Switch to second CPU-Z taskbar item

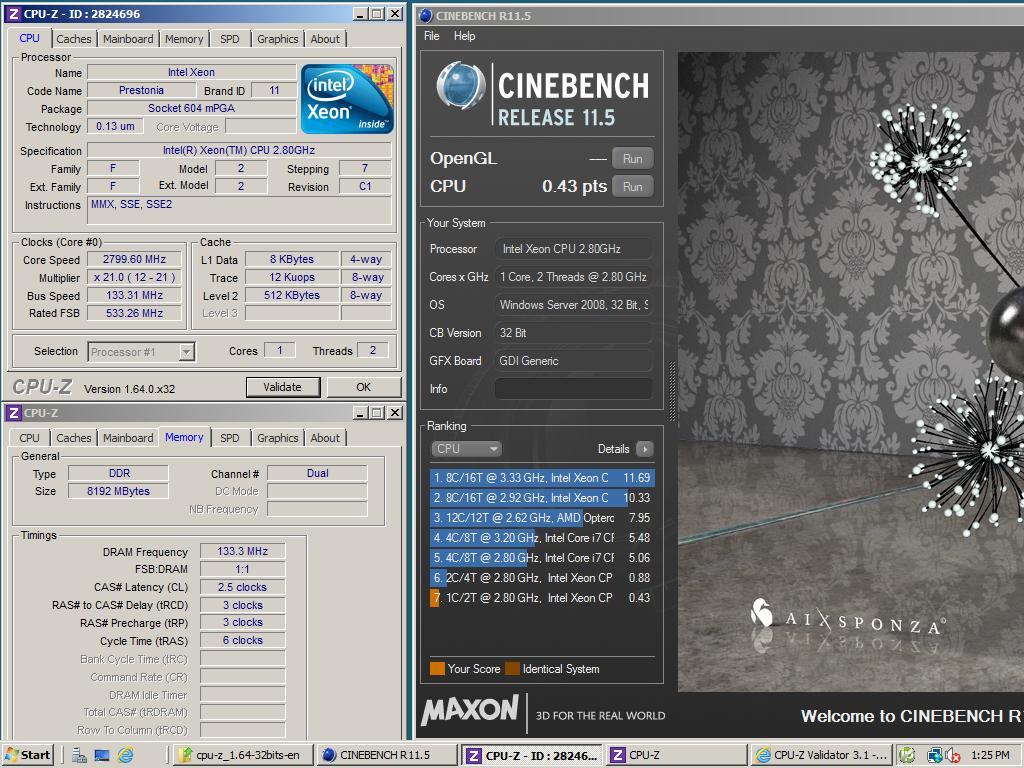pos(675,756)
